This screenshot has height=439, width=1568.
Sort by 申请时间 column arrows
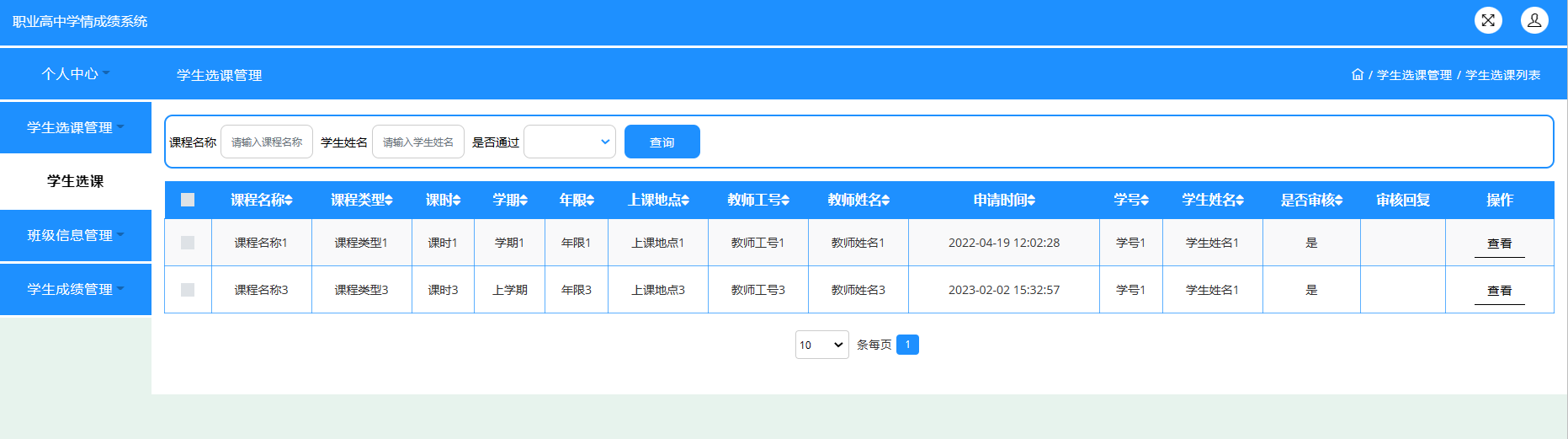pos(1031,201)
